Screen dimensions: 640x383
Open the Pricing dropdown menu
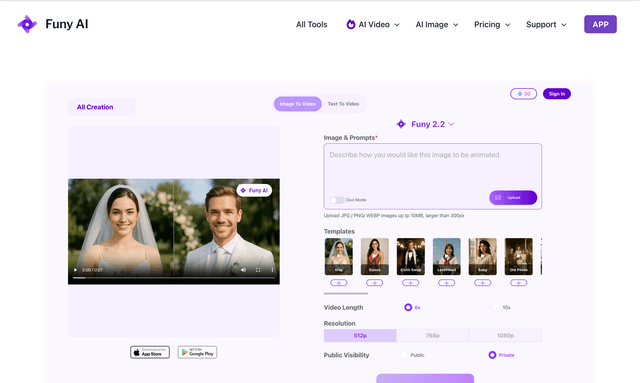(492, 24)
